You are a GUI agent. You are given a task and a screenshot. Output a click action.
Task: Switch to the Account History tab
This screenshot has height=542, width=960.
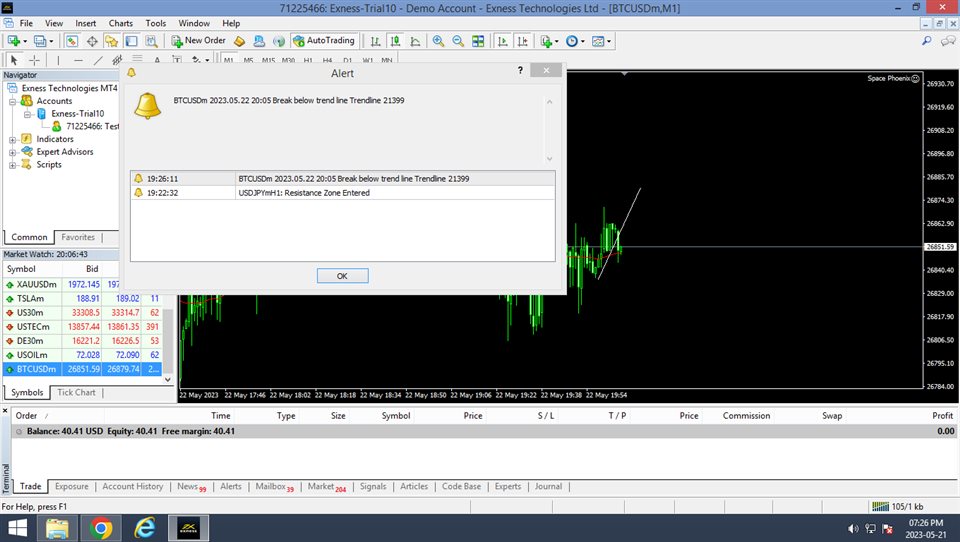[x=132, y=486]
